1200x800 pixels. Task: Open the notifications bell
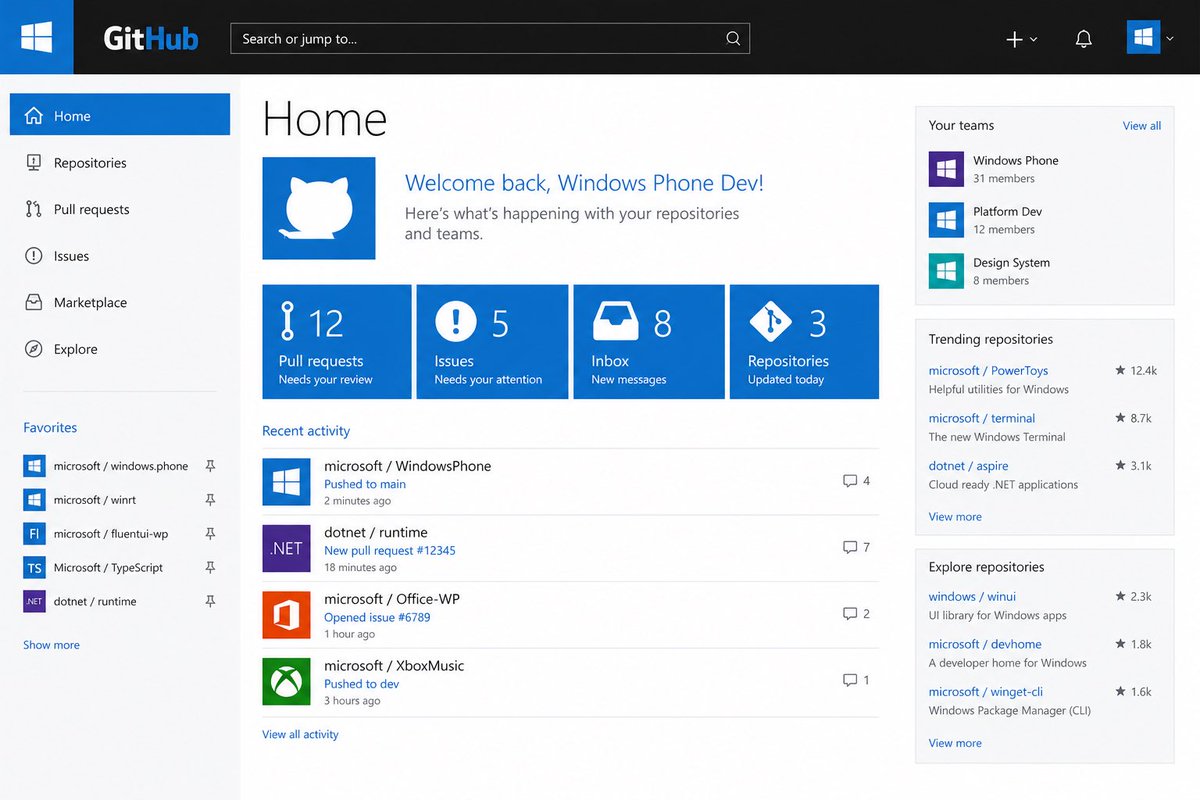click(x=1083, y=39)
